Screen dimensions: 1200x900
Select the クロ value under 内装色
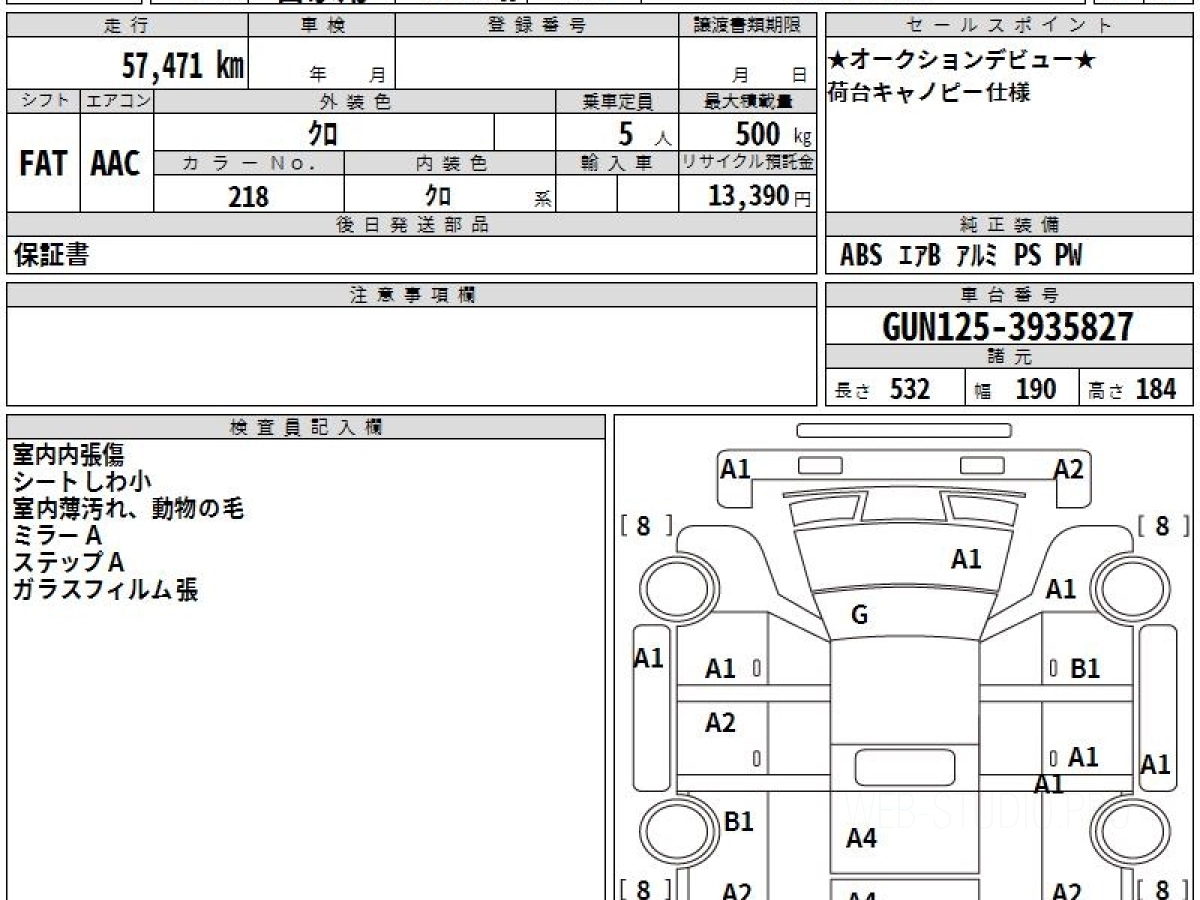438,195
